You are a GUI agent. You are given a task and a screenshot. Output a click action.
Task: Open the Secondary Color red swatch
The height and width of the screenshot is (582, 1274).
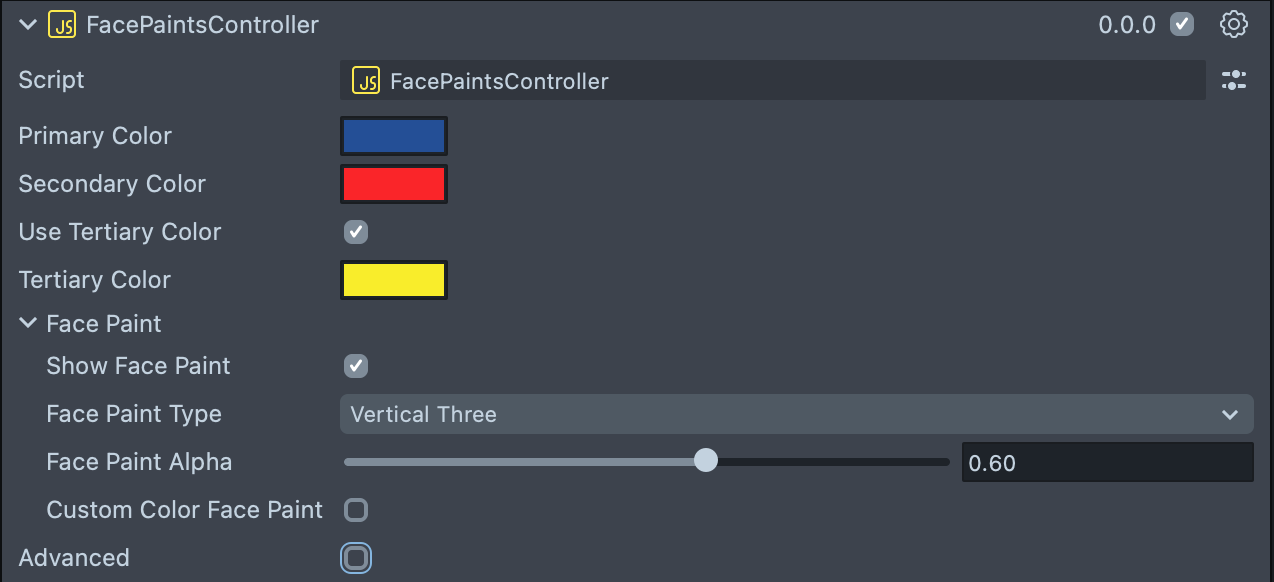coord(394,184)
